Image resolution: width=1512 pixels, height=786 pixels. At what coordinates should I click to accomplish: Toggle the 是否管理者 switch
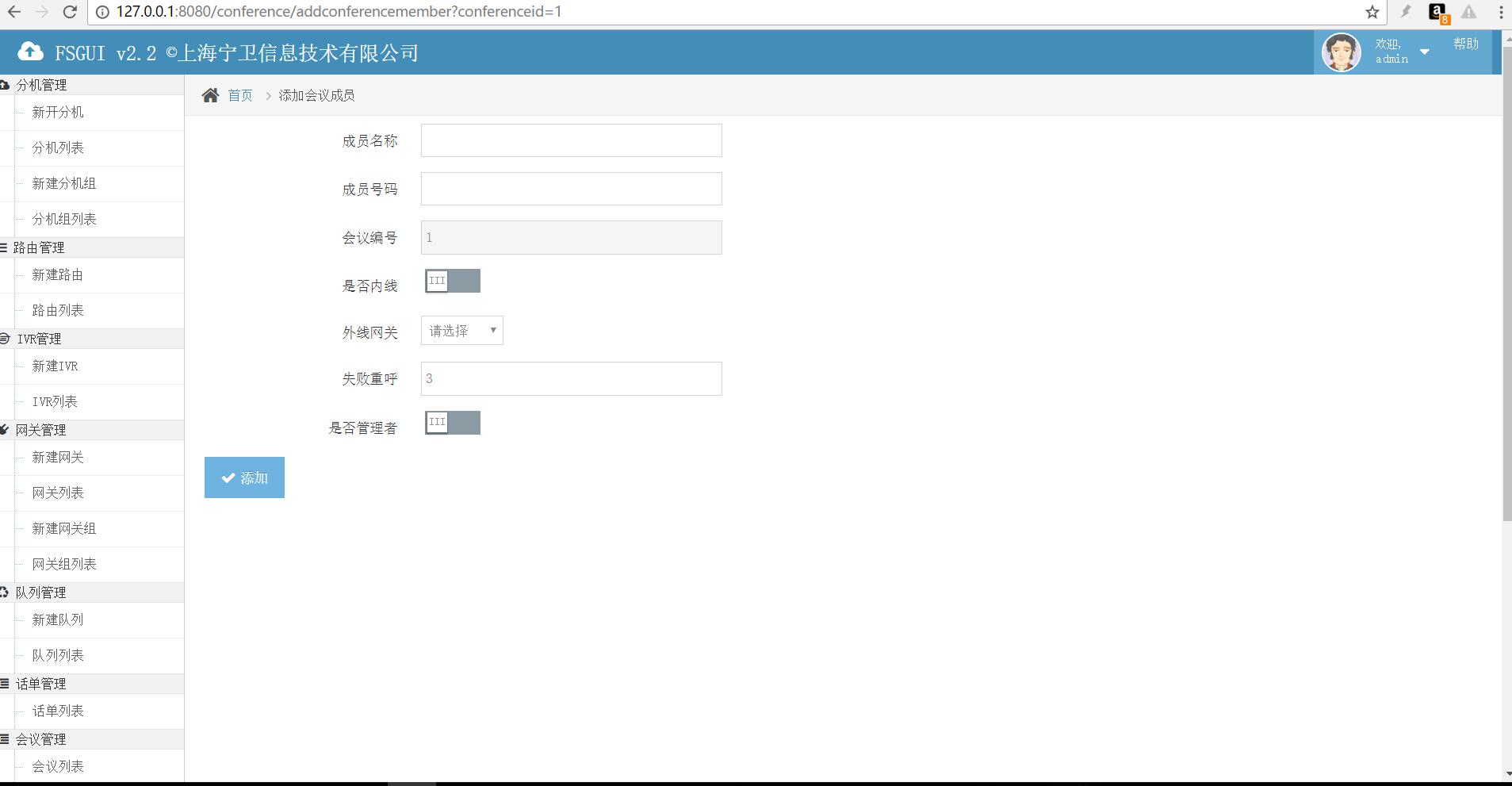click(x=452, y=423)
